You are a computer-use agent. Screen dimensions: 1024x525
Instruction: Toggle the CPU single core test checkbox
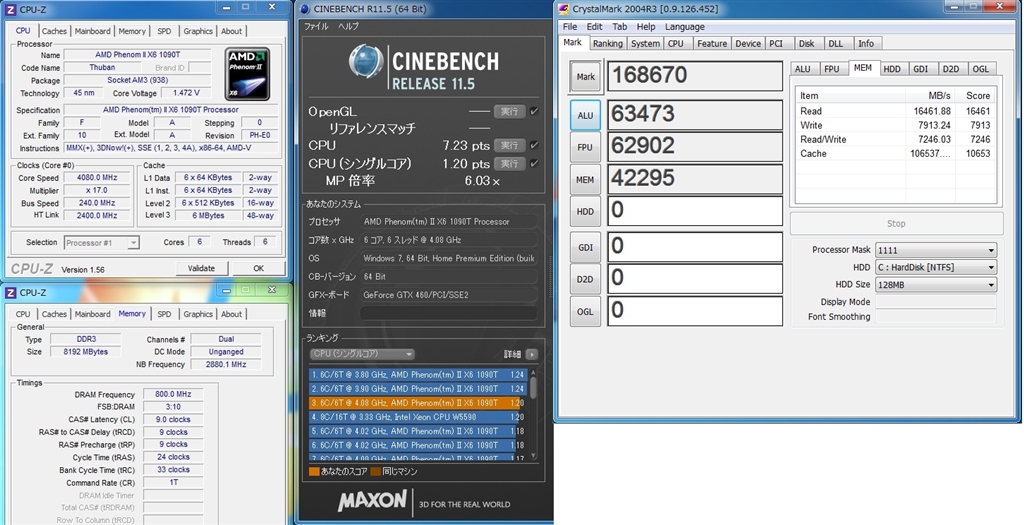(x=534, y=163)
